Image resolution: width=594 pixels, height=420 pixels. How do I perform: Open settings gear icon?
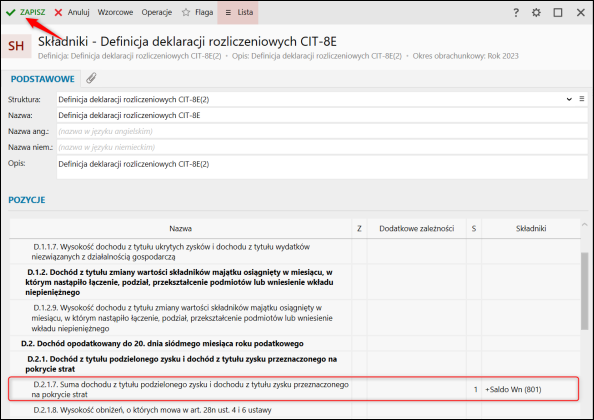[536, 12]
